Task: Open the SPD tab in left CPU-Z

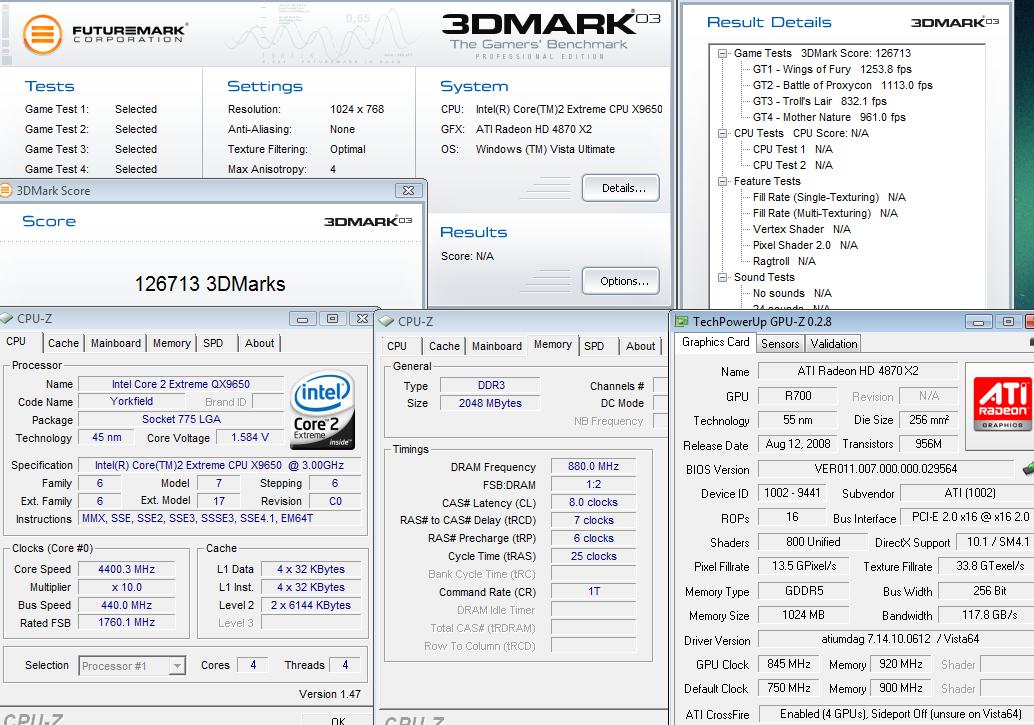Action: 213,343
